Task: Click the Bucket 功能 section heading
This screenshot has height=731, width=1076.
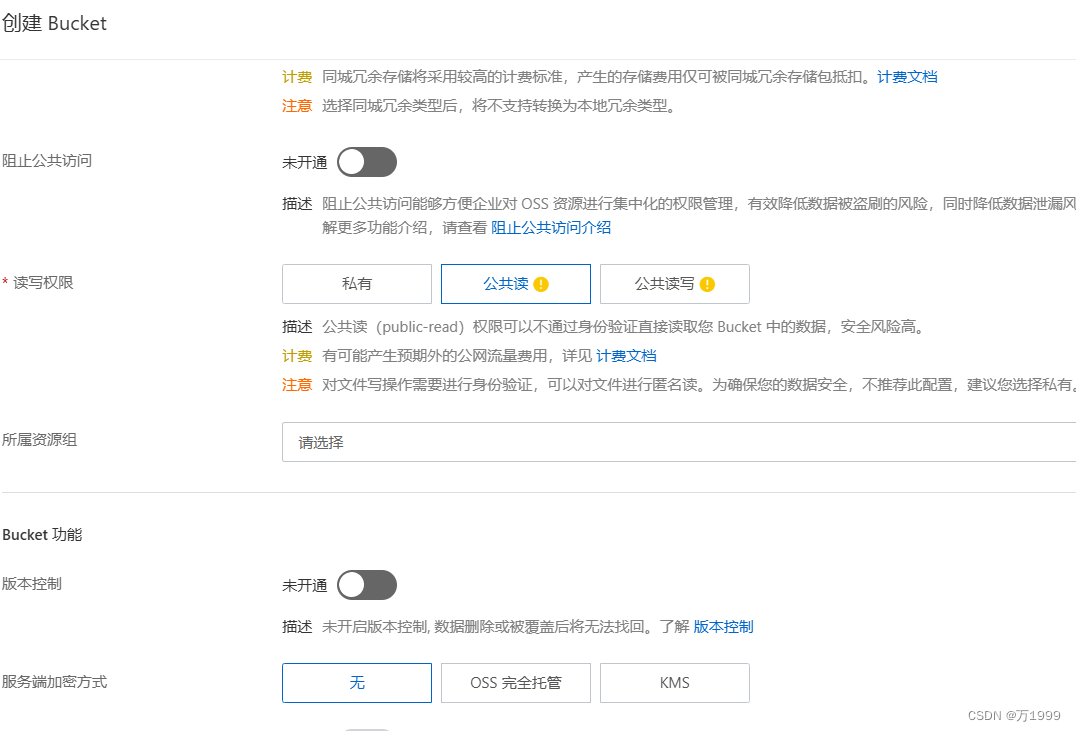Action: 42,535
